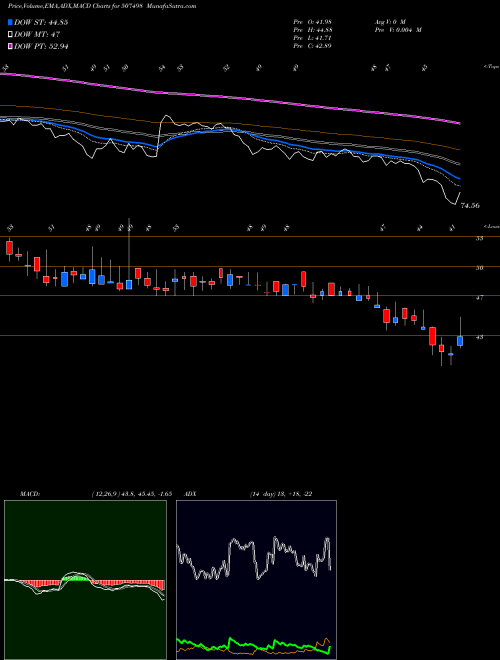Image resolution: width=500 pixels, height=660 pixels.
Task: Click the magenta DOW PT legend swatch
Action: (x=11, y=46)
